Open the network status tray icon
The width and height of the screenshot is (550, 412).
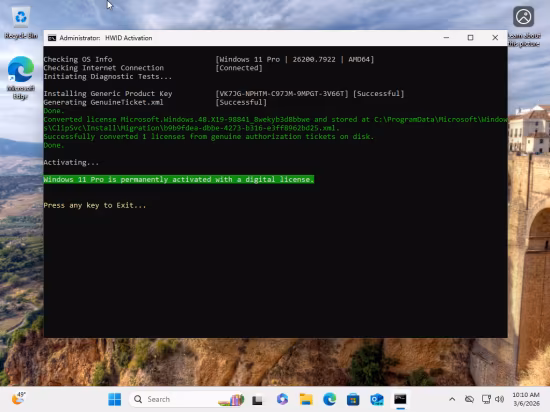tap(486, 399)
